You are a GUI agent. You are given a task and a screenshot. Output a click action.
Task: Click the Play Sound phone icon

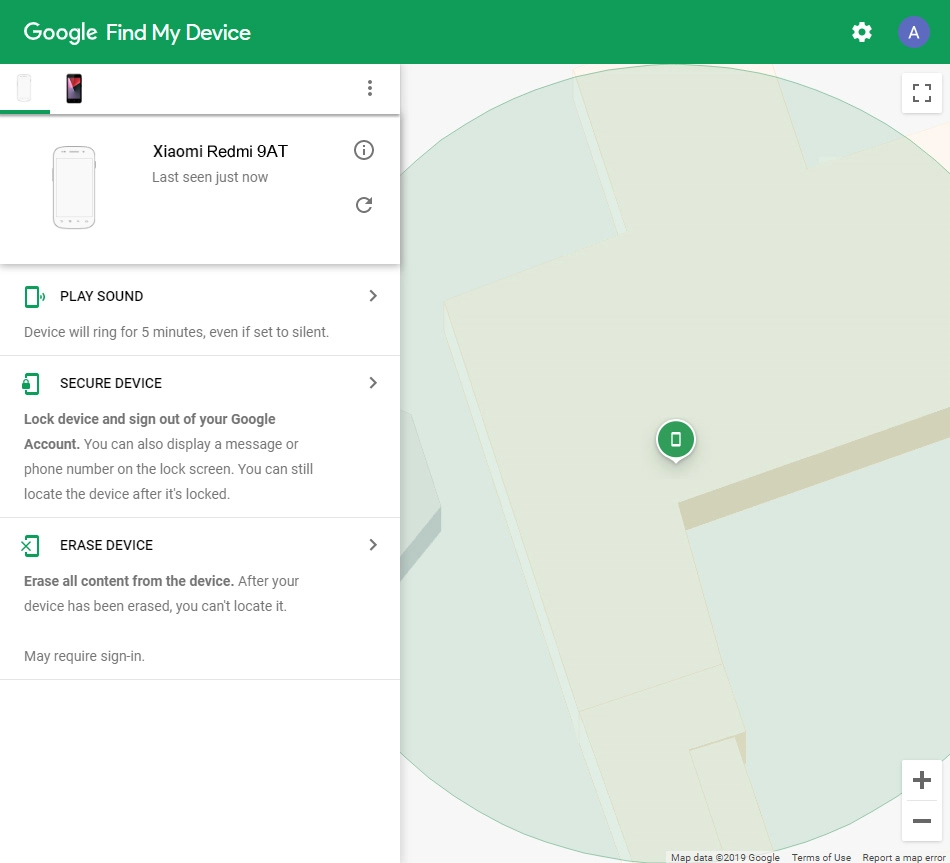34,296
